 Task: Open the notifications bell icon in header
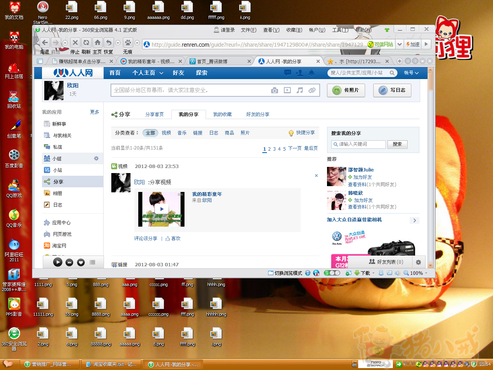pos(311,73)
